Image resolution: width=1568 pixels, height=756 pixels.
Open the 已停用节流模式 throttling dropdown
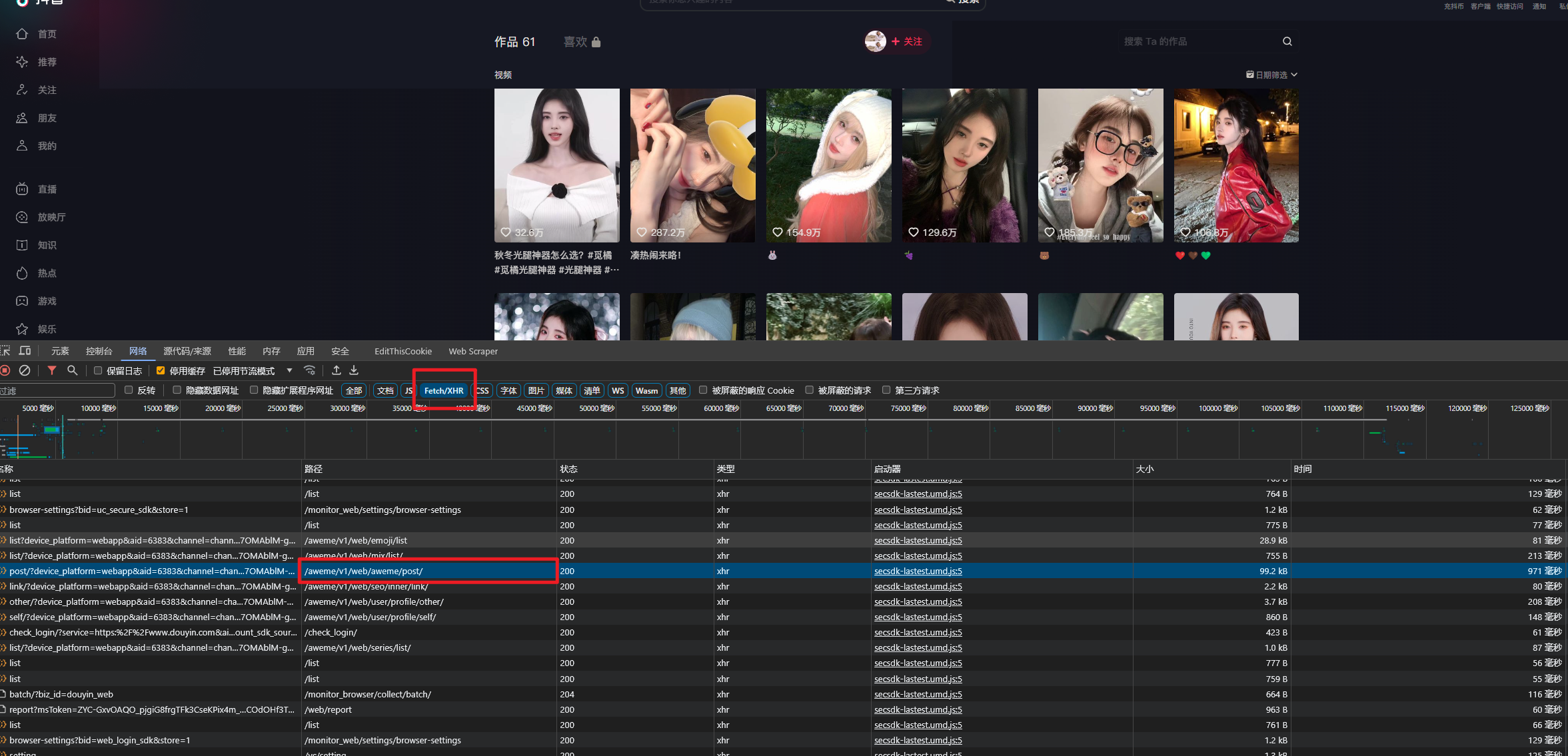click(253, 371)
